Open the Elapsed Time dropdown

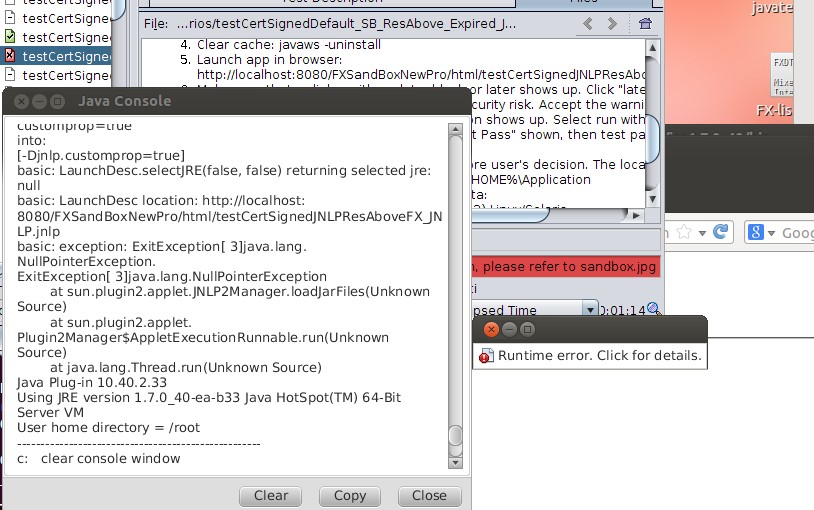coord(589,310)
